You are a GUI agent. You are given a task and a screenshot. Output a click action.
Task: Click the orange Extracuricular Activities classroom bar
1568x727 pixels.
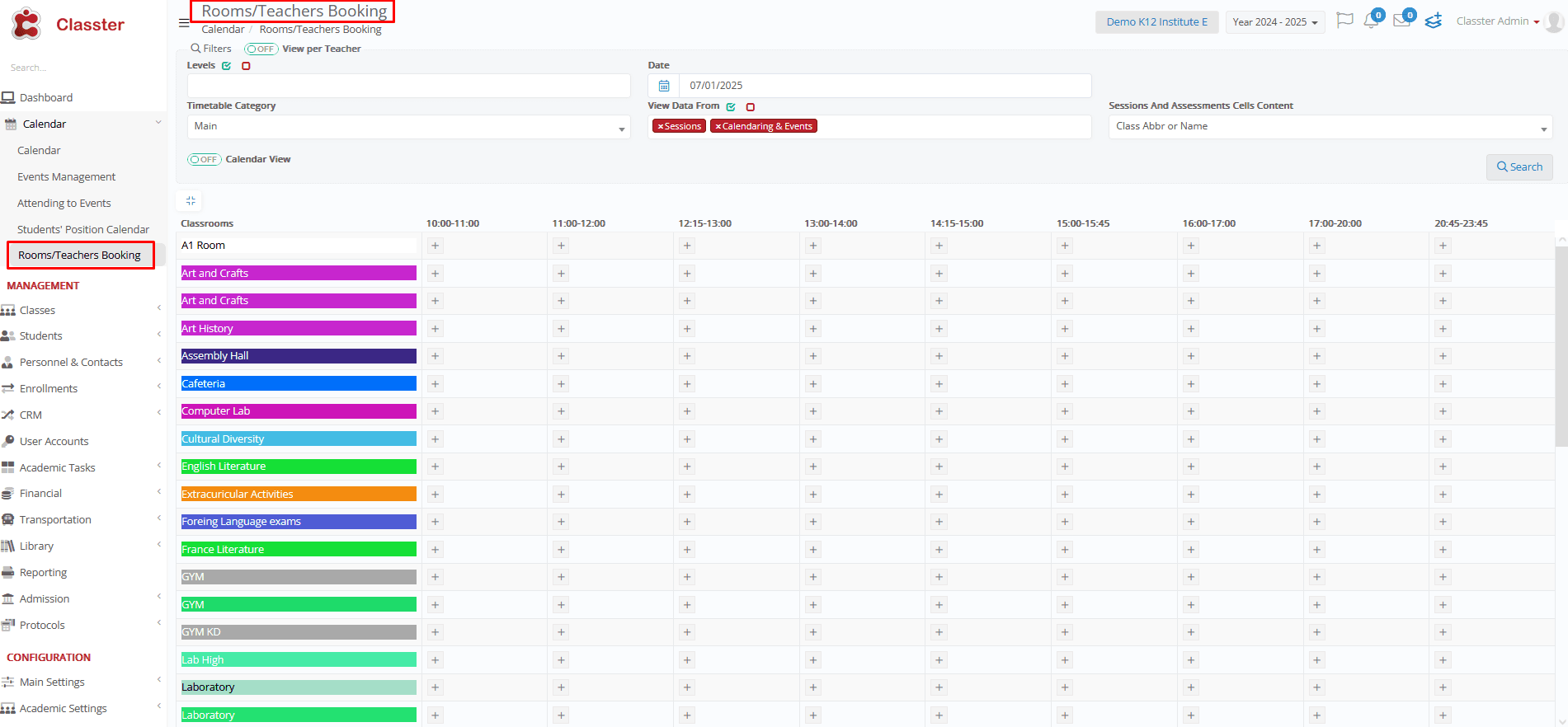(299, 494)
